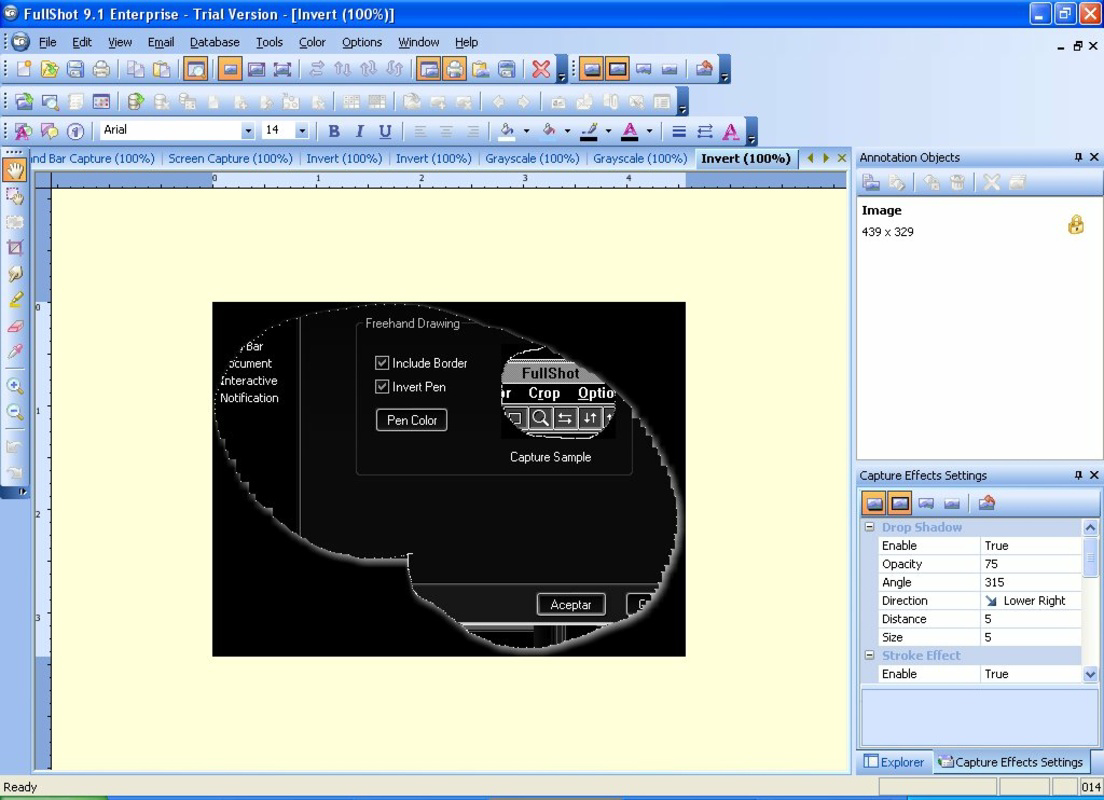This screenshot has width=1104, height=800.
Task: Toggle the highlighted printer output button
Action: [455, 68]
